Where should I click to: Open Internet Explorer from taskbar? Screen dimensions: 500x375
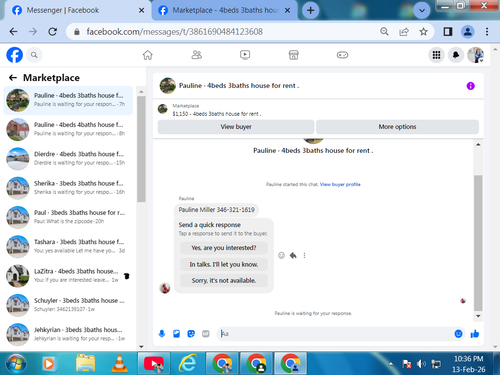tap(188, 364)
